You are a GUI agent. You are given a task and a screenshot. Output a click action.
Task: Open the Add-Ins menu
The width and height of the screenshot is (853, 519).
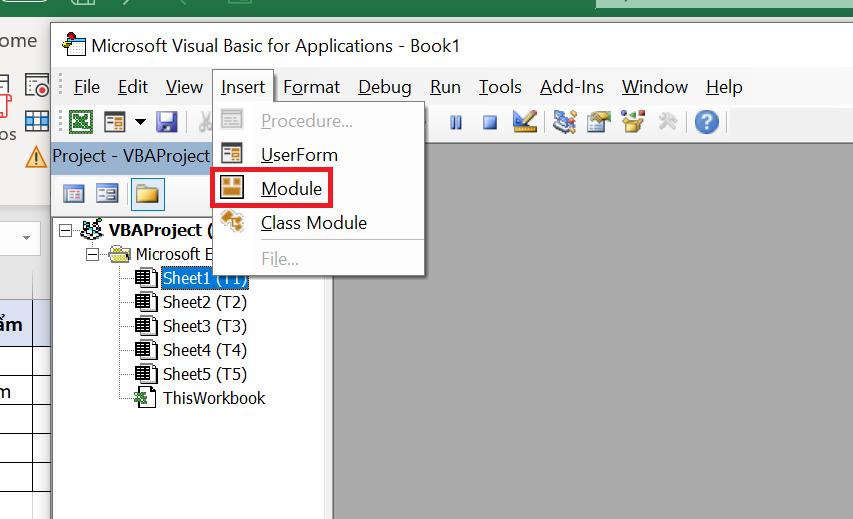[x=572, y=87]
